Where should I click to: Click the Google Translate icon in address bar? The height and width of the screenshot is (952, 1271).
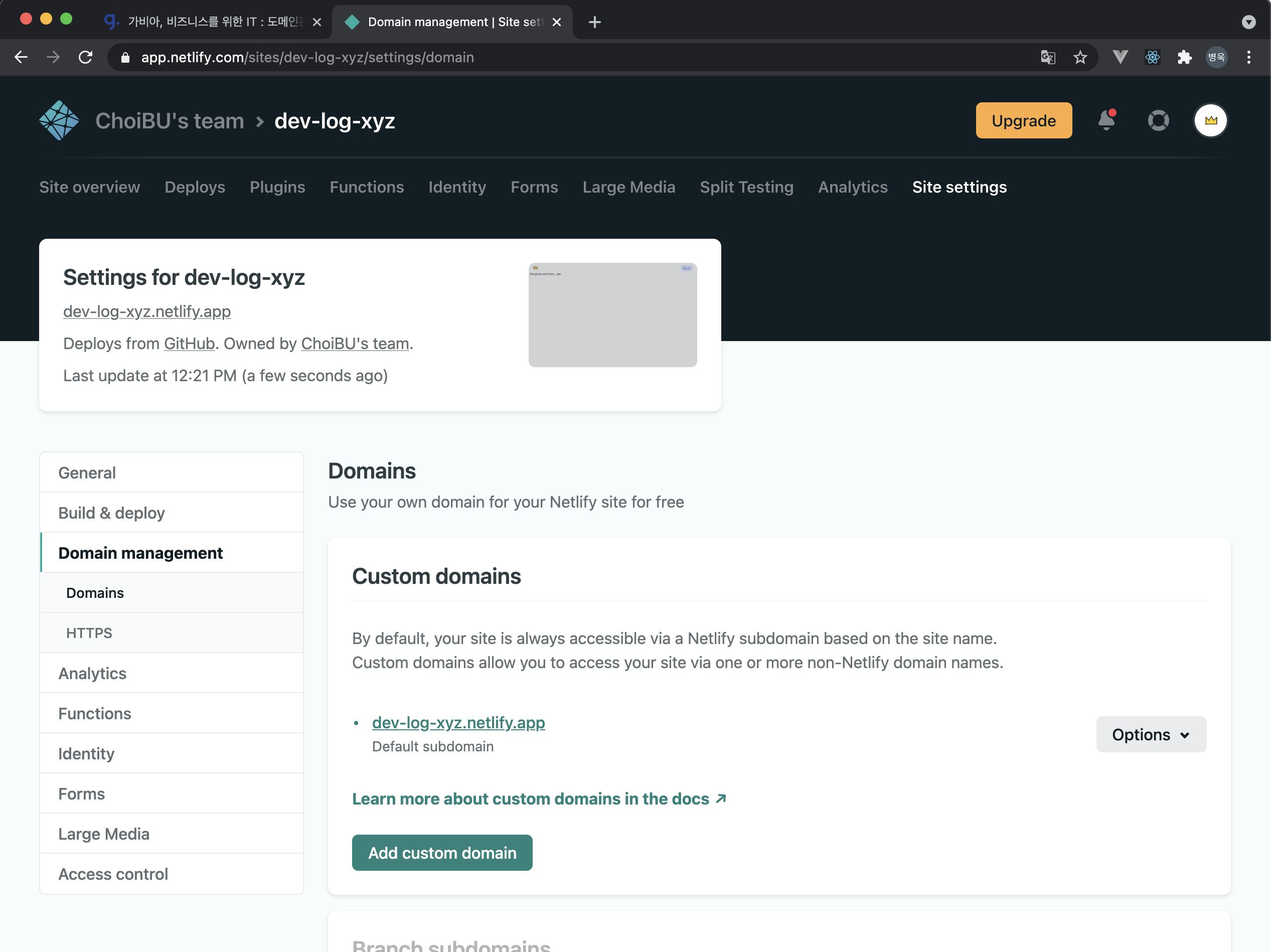1048,58
